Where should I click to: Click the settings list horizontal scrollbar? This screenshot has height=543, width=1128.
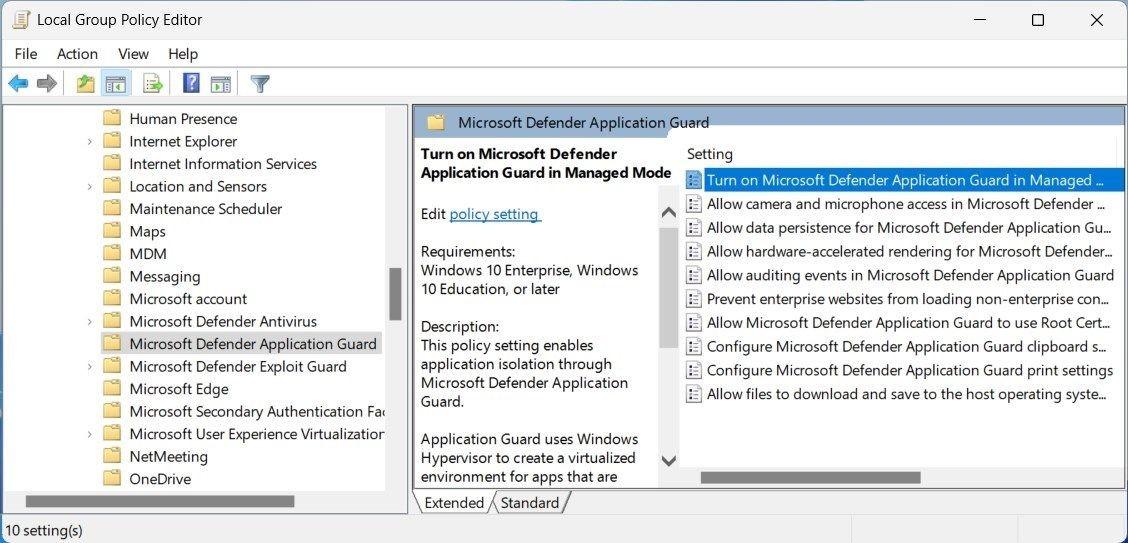coord(811,478)
